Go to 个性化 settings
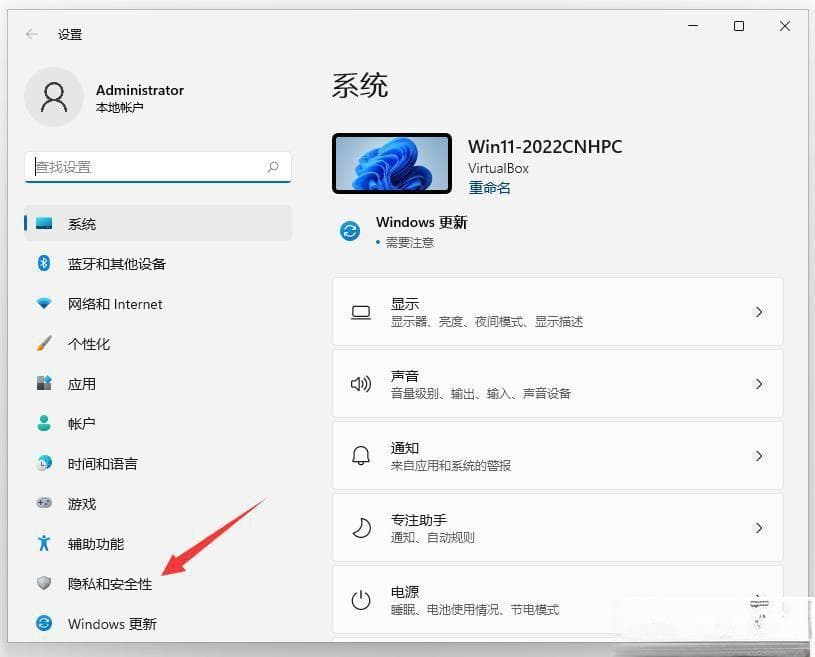This screenshot has height=657, width=815. coord(158,344)
